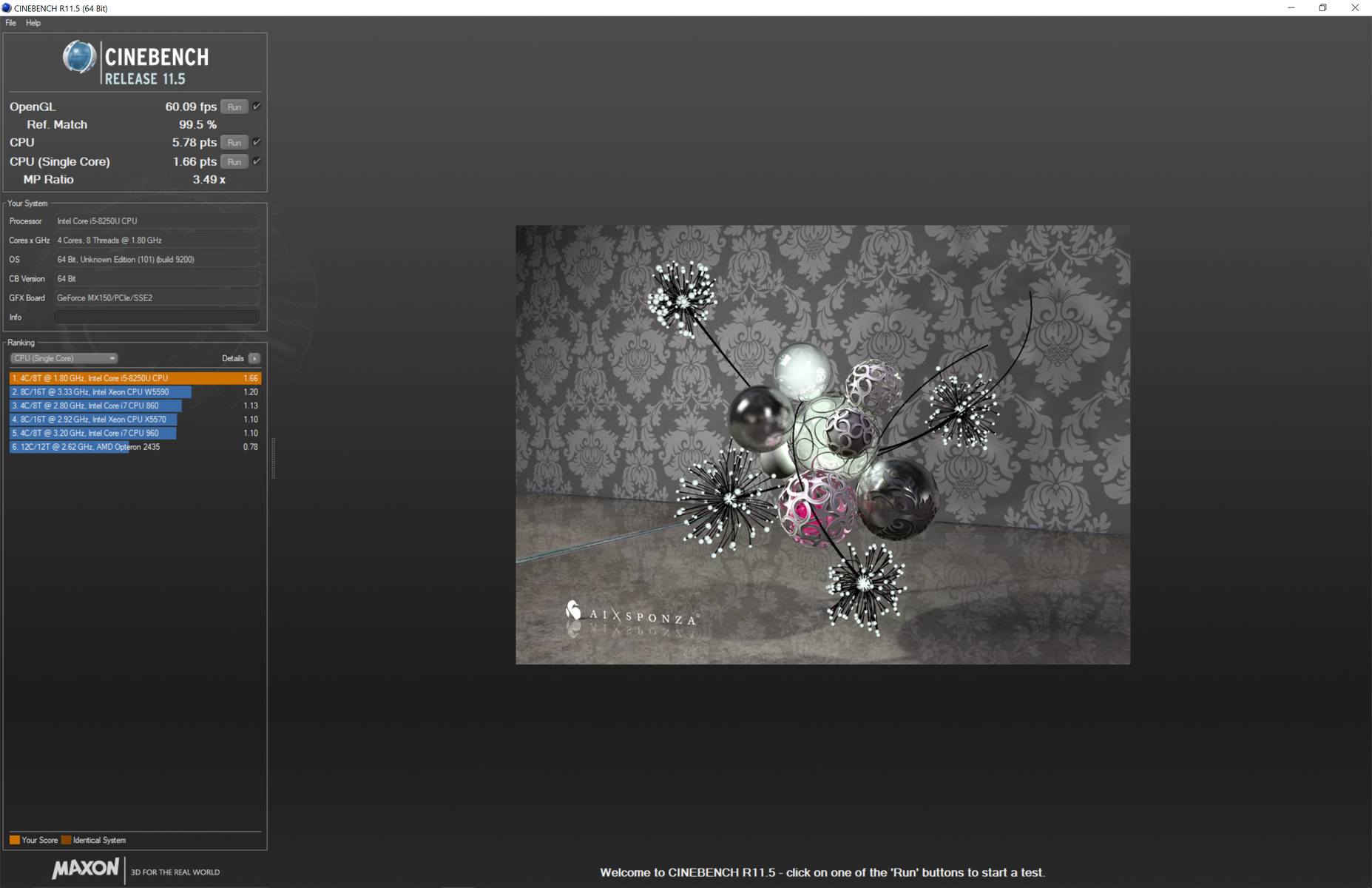Close the Cinebench window

(1355, 8)
